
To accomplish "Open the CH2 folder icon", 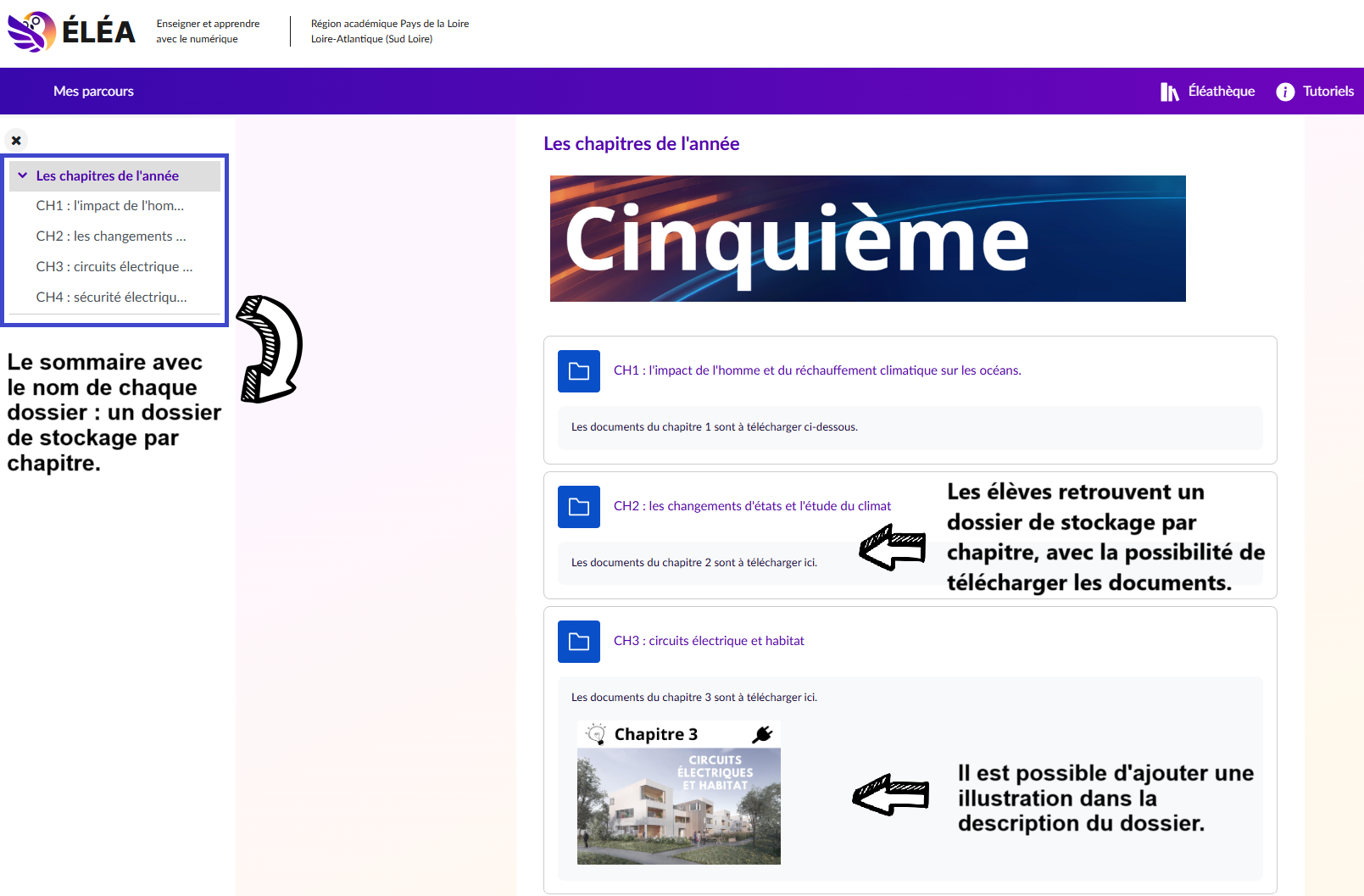I will [x=579, y=507].
